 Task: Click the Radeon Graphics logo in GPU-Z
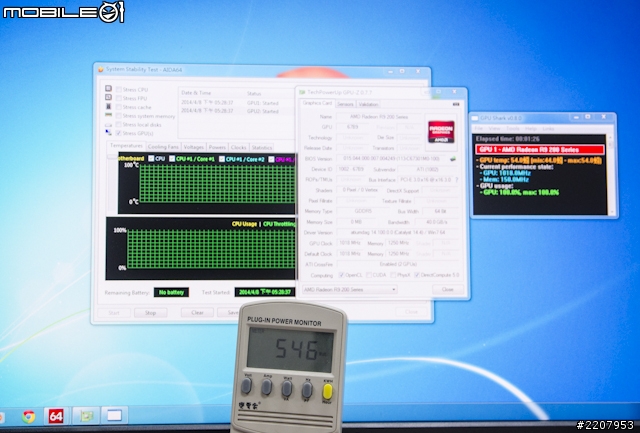point(441,132)
